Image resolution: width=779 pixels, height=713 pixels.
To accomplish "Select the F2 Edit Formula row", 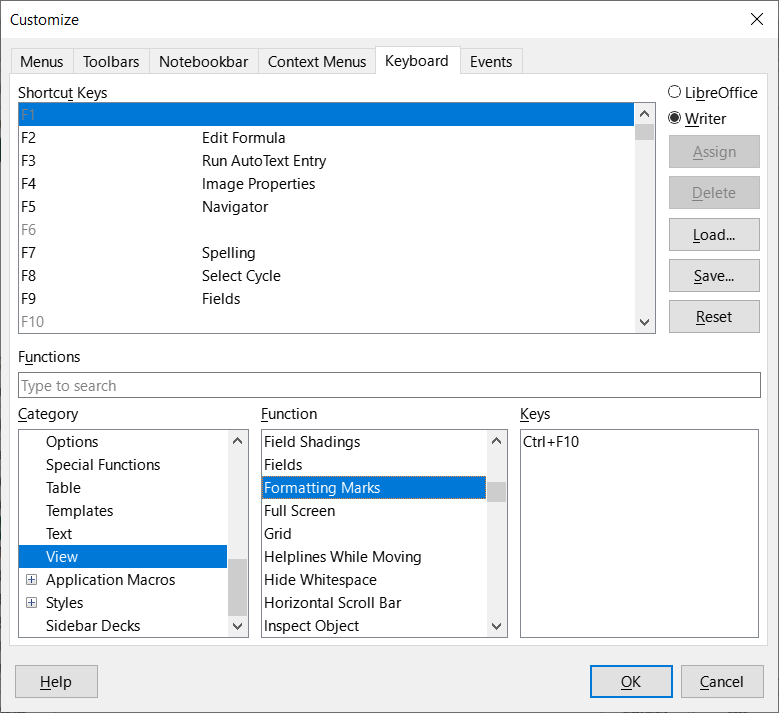I will click(x=326, y=138).
